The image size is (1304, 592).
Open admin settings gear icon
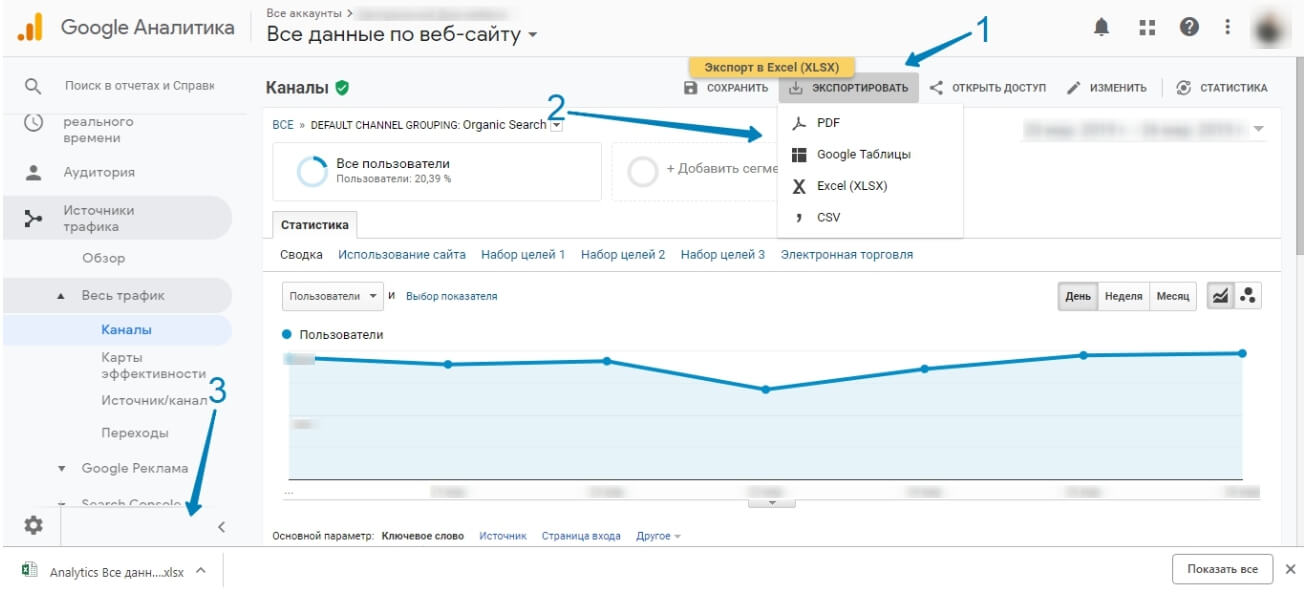34,525
